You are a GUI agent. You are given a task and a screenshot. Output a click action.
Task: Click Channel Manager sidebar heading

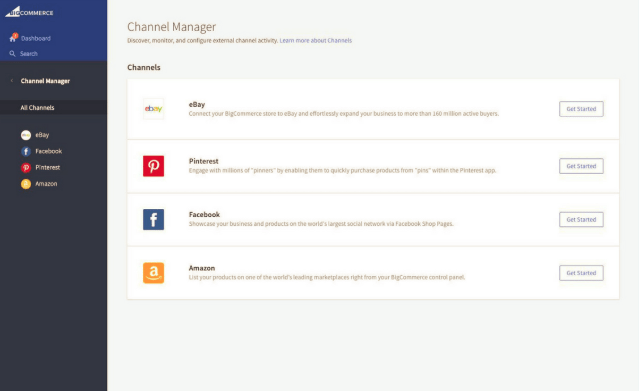(x=45, y=81)
